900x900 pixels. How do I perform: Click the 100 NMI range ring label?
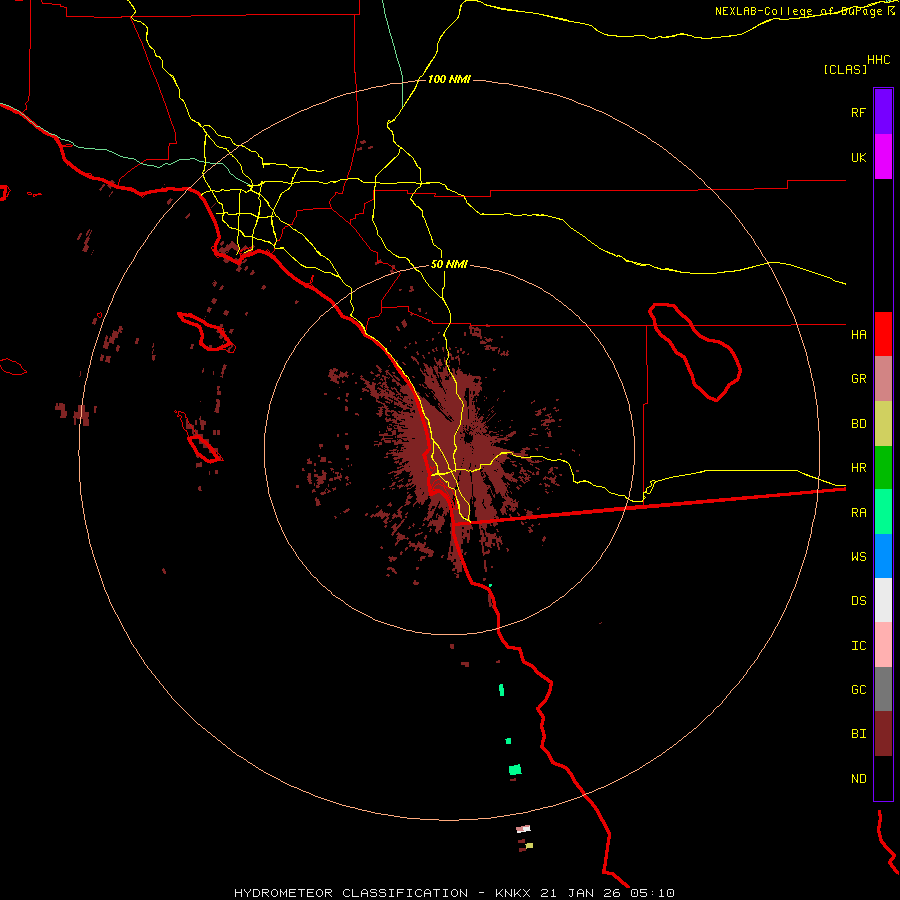coord(449,79)
